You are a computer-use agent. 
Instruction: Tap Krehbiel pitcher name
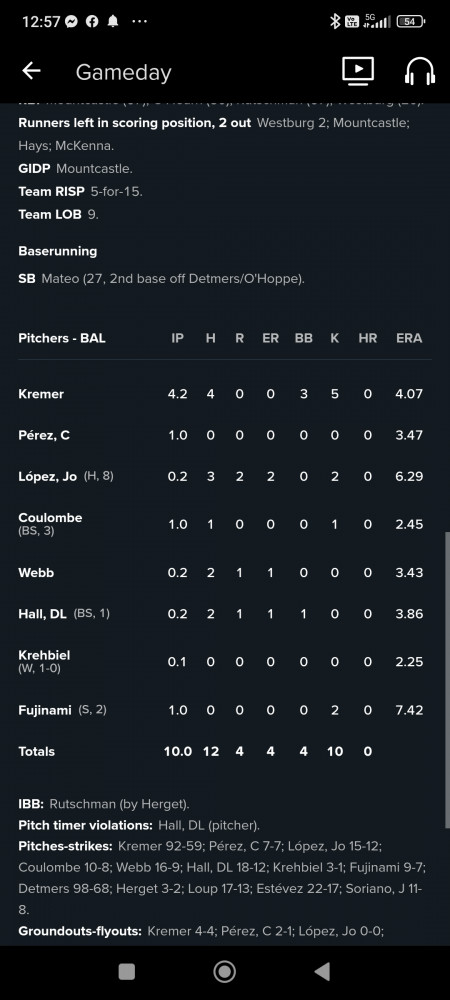44,656
